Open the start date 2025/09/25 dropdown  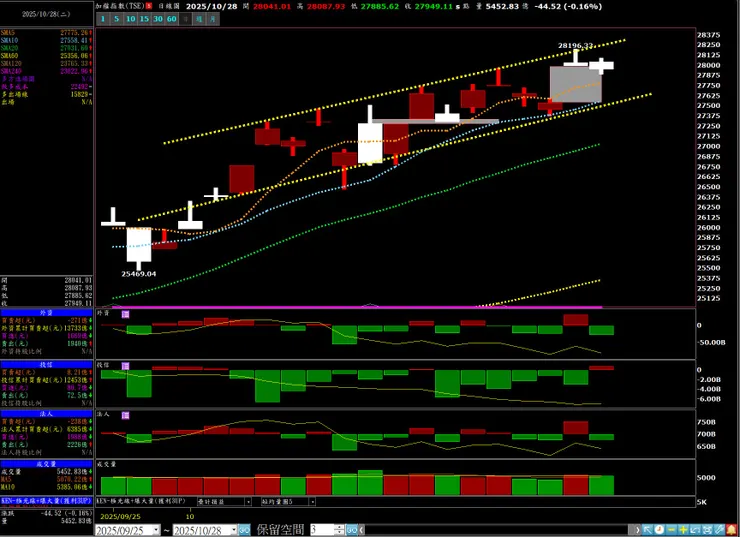coord(157,530)
